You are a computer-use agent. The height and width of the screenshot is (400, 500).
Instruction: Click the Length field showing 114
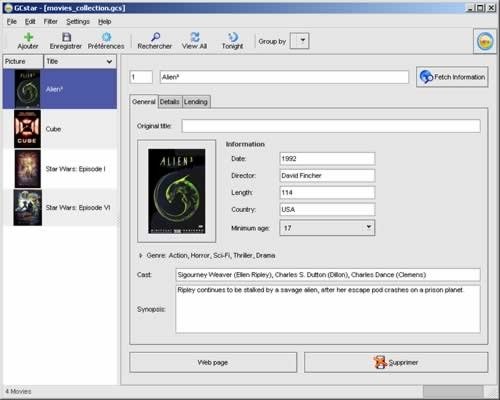327,193
